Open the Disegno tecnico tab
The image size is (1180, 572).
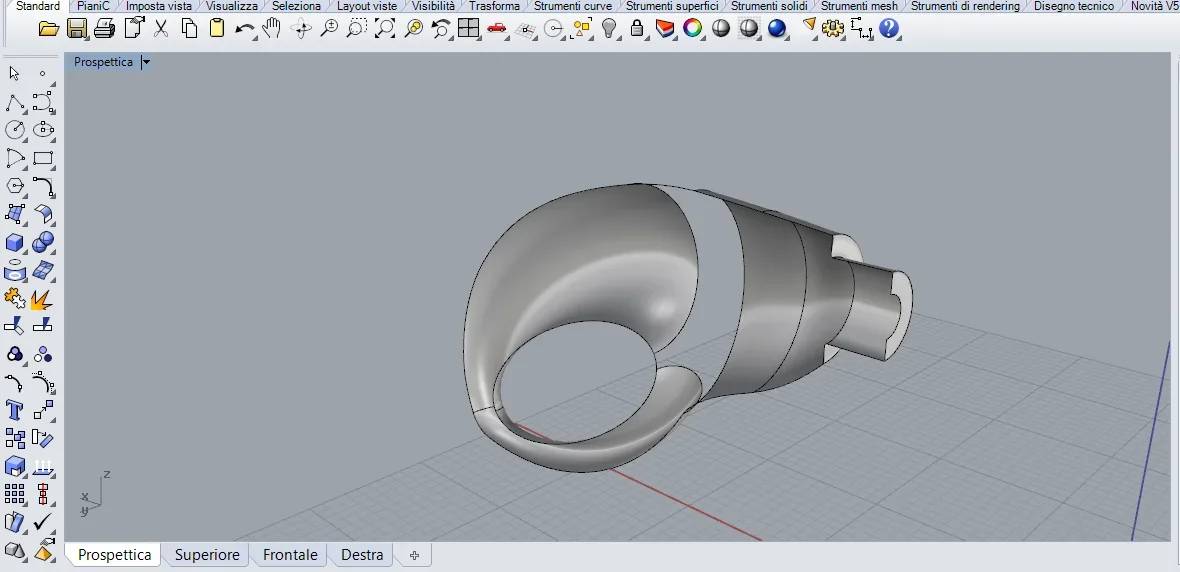pos(1074,6)
